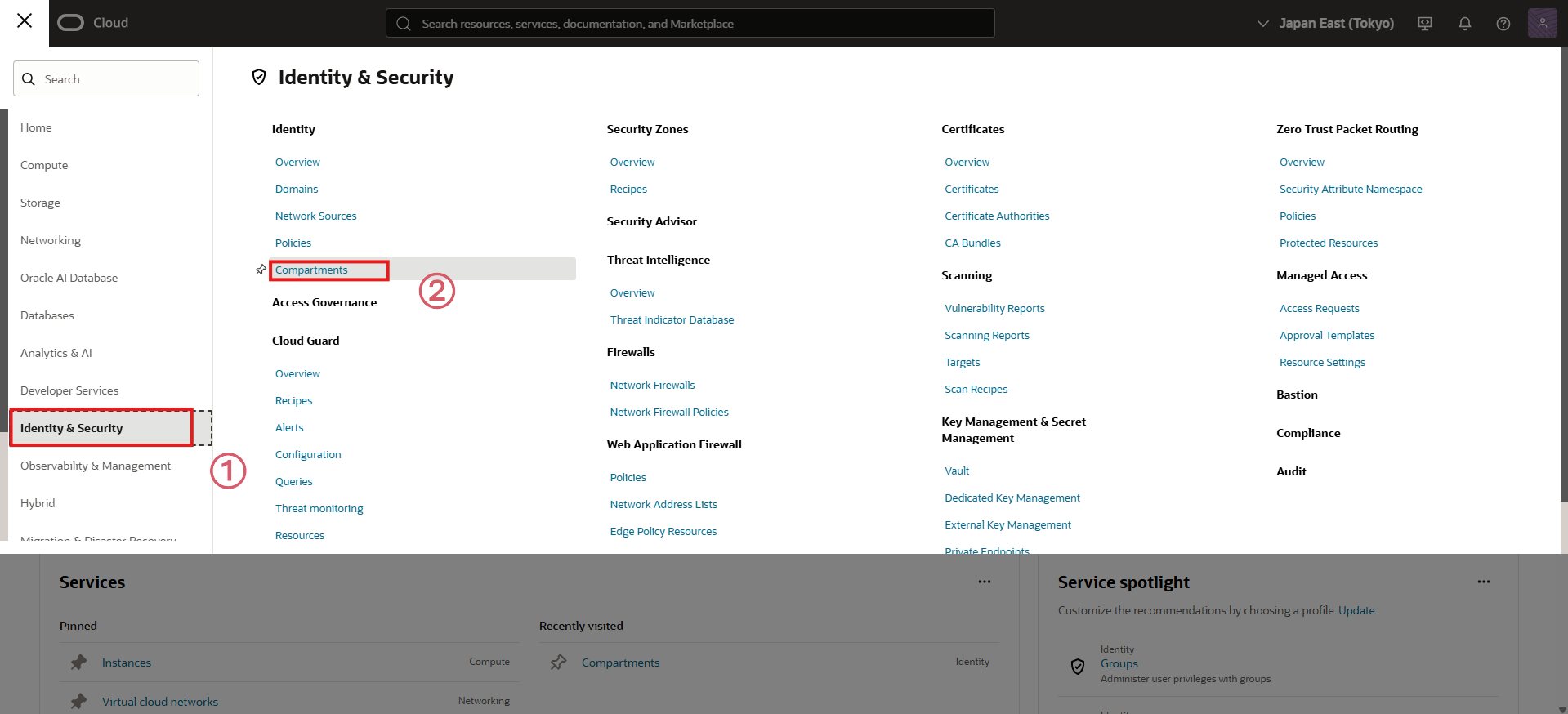Open Protected Resources link
The height and width of the screenshot is (714, 1568).
coord(1329,243)
